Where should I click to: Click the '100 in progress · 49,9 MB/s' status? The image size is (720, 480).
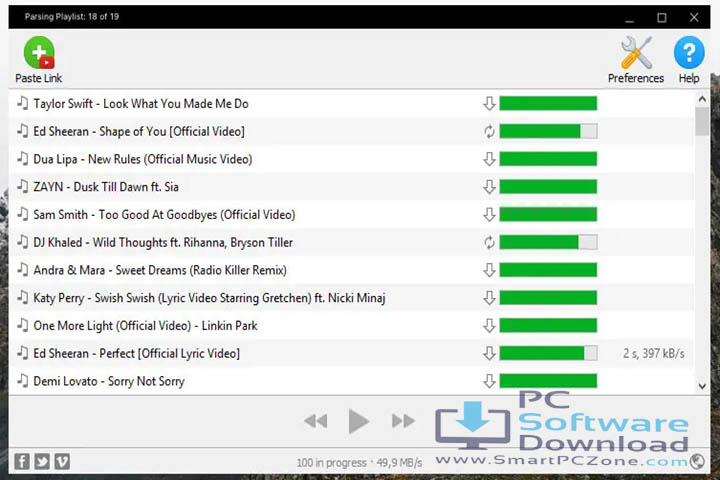coord(359,463)
